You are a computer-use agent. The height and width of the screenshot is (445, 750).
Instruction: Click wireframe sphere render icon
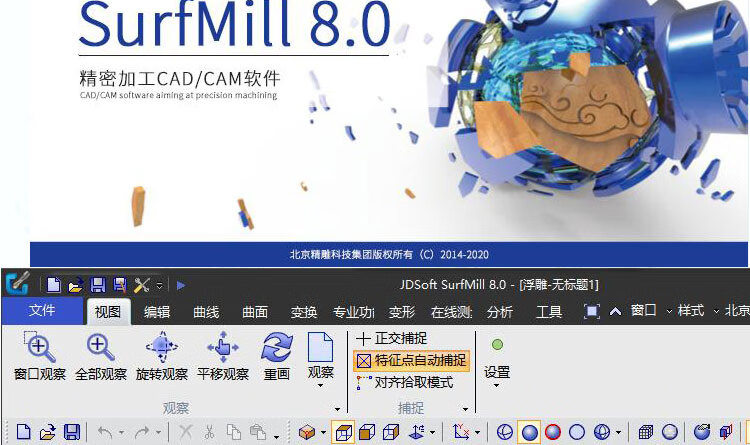point(505,433)
